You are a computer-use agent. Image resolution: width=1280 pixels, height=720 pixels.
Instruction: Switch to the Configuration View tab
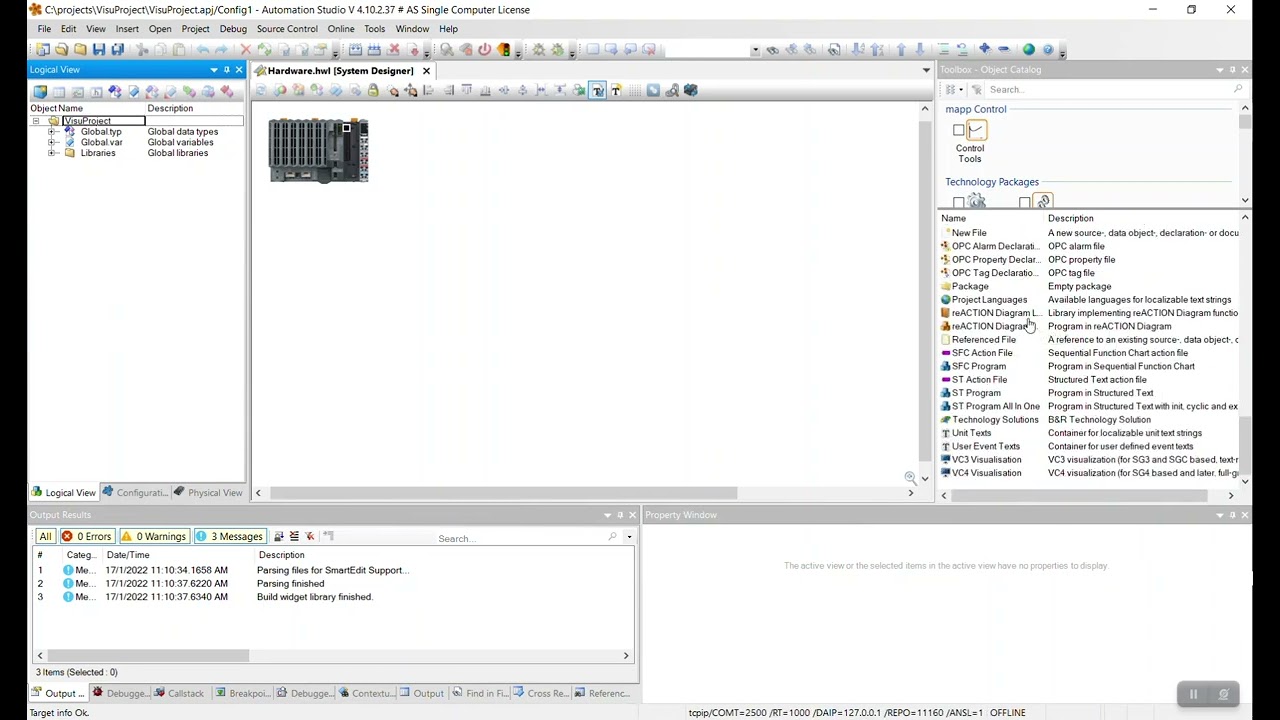pos(136,493)
